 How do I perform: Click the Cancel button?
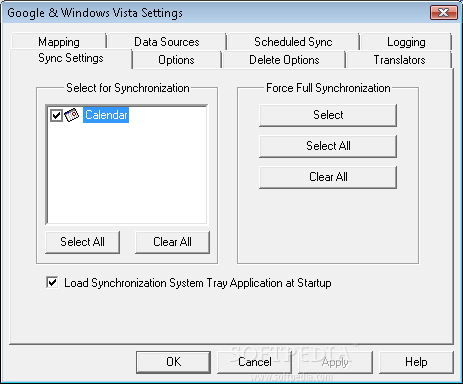[255, 362]
